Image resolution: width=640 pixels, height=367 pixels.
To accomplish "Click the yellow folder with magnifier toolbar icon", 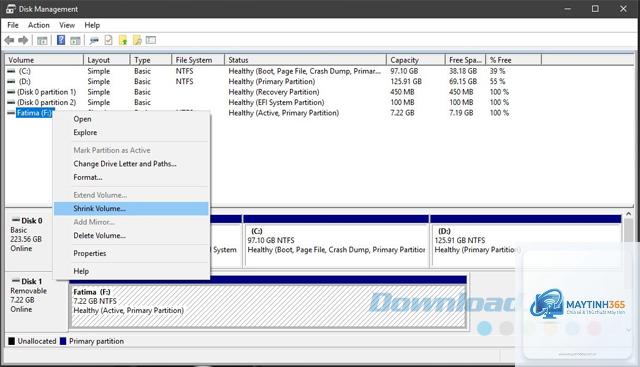I will (137, 40).
